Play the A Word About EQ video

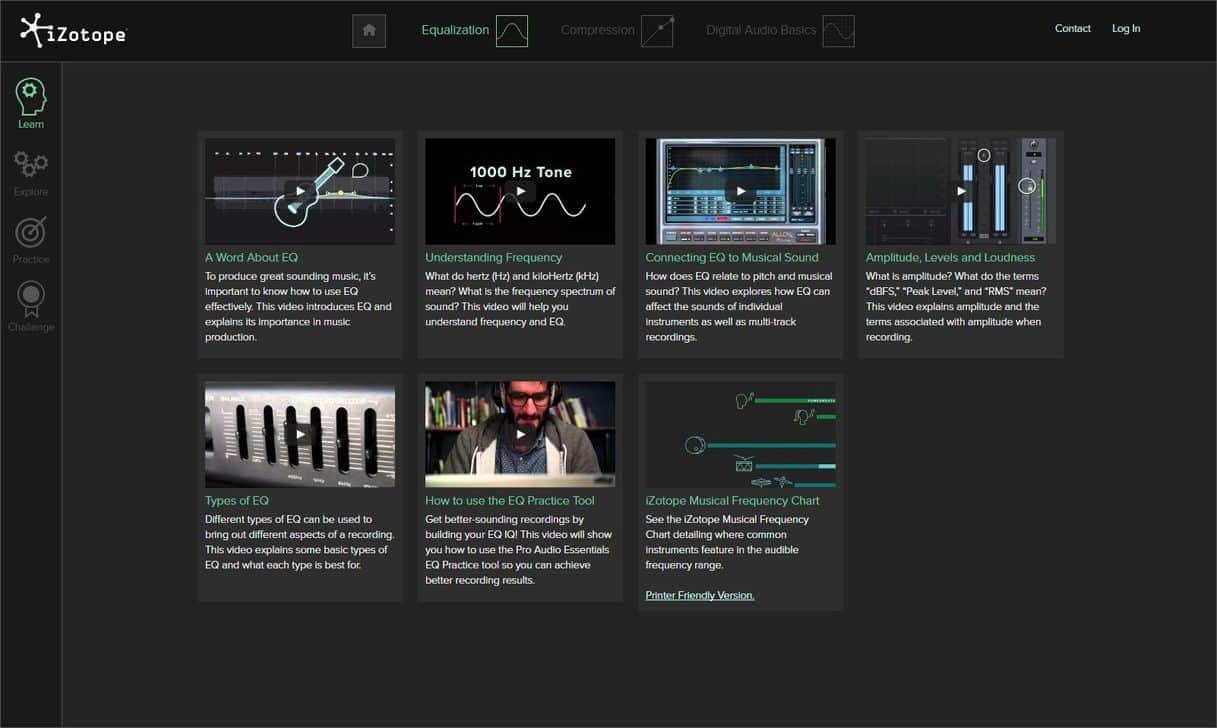(300, 191)
